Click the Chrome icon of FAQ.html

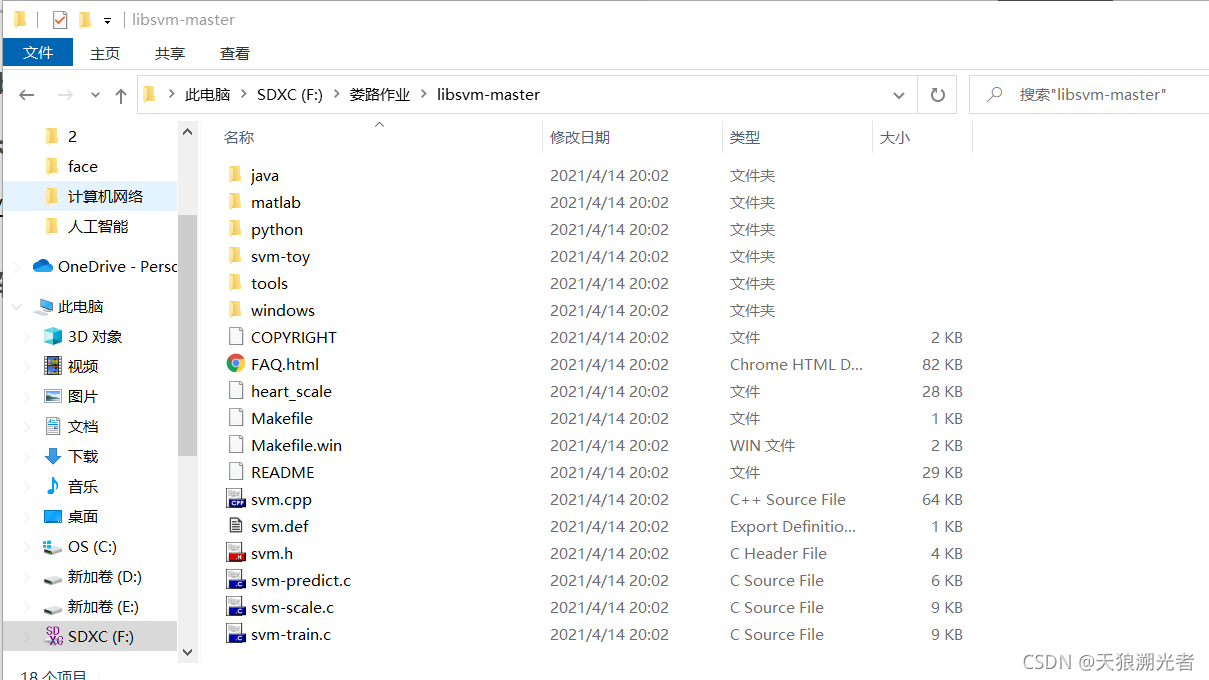tap(236, 364)
